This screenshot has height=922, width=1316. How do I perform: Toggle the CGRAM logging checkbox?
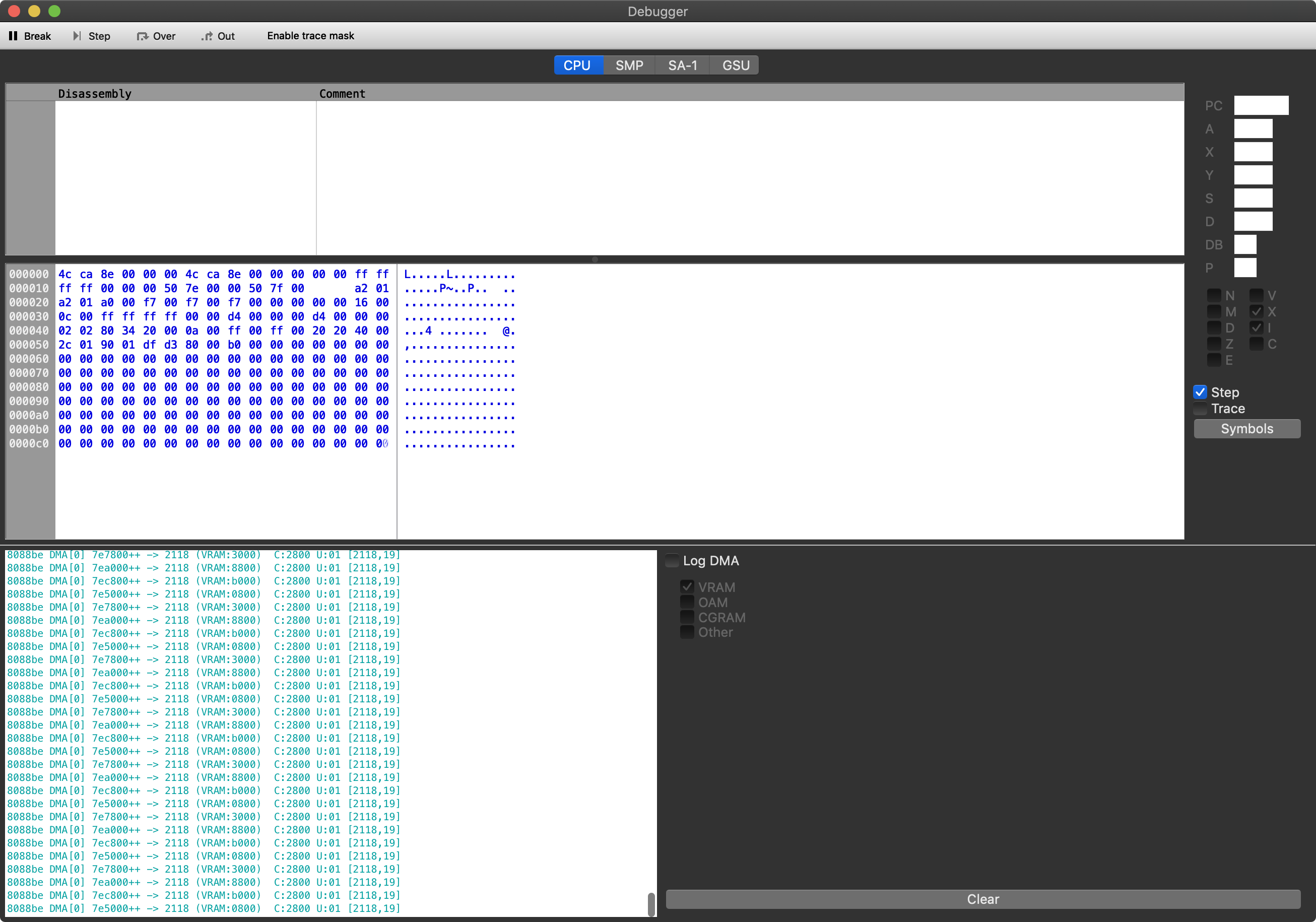(x=687, y=617)
